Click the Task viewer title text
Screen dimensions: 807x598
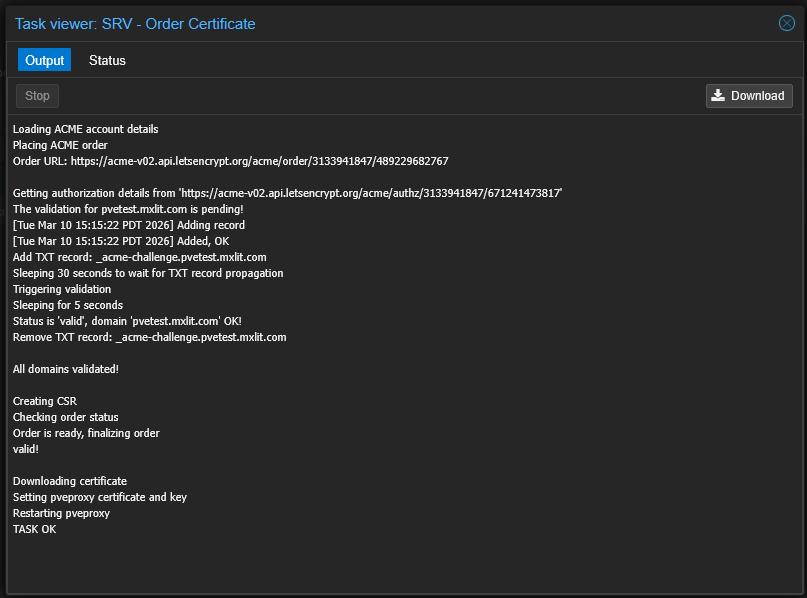[x=135, y=23]
